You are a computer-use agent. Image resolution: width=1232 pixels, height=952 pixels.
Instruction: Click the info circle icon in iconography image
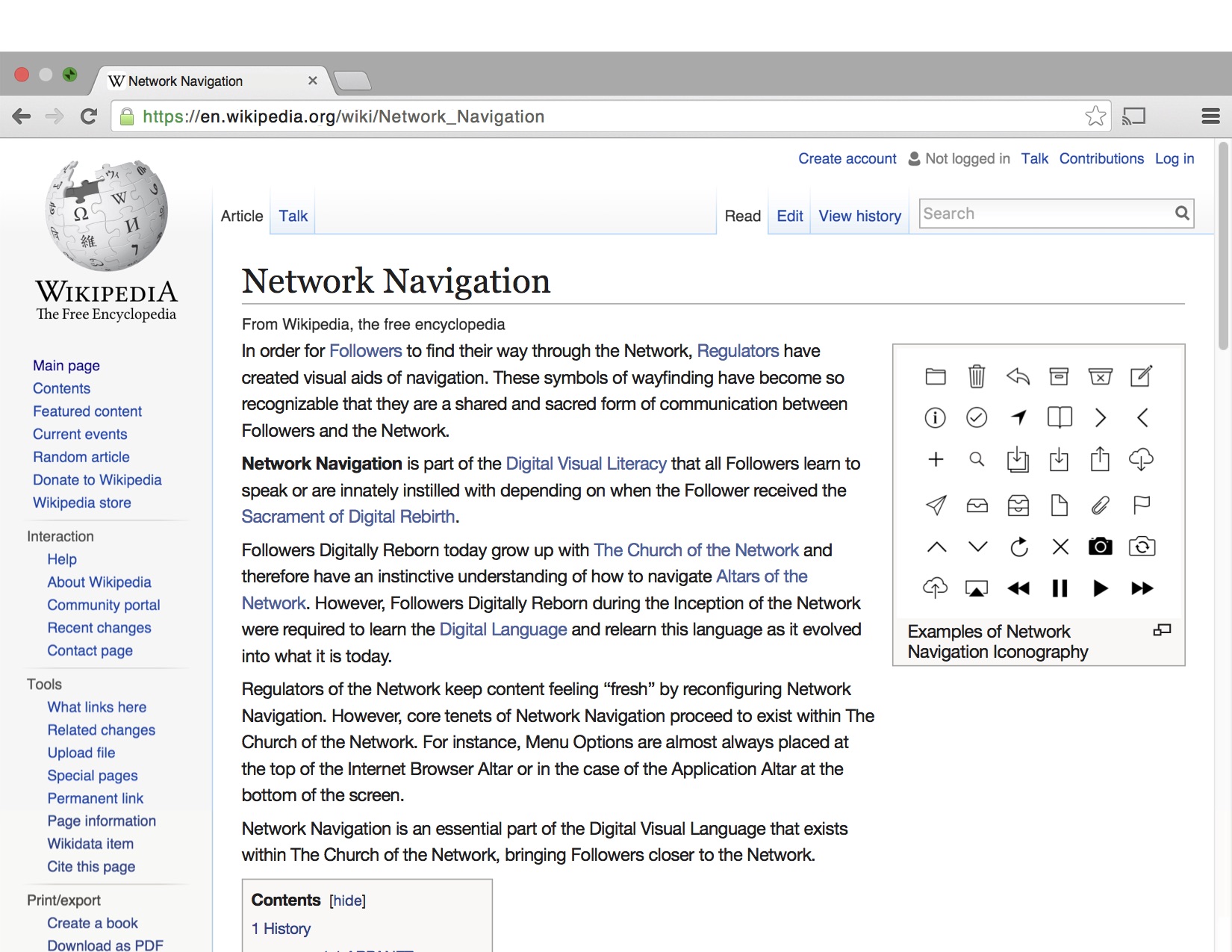point(935,417)
